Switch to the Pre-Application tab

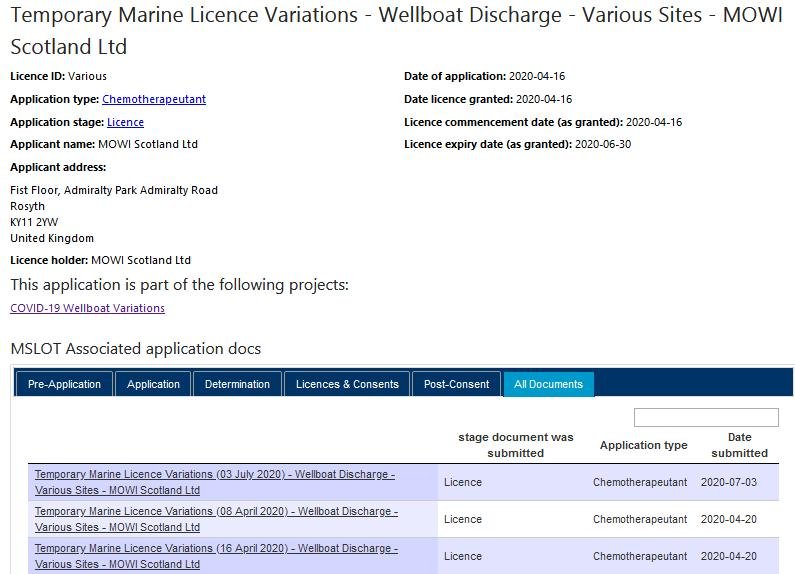(64, 384)
